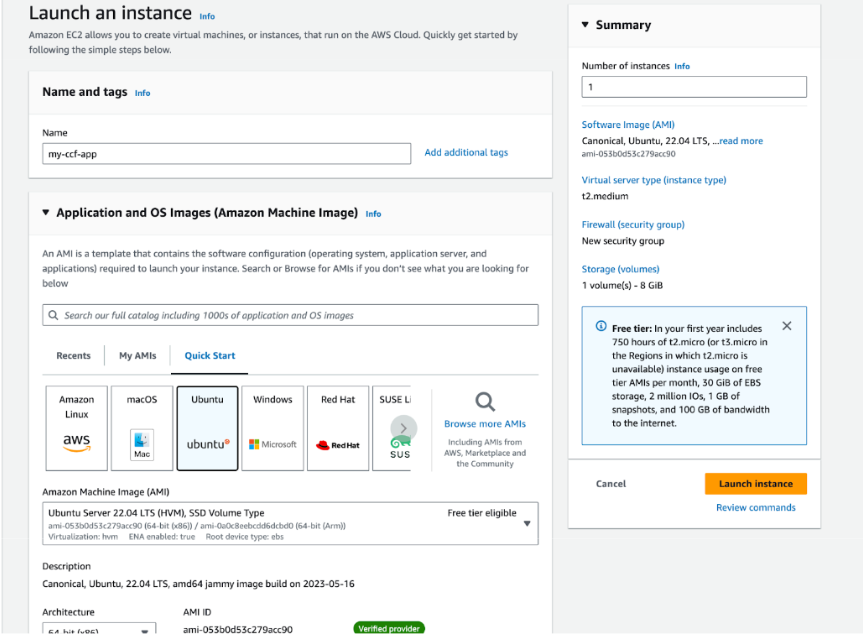
Task: Select the Red Hat AMI card
Action: [338, 428]
